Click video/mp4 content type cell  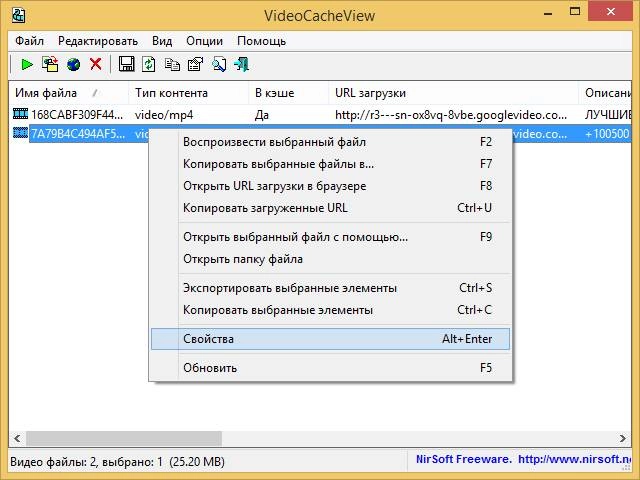164,115
